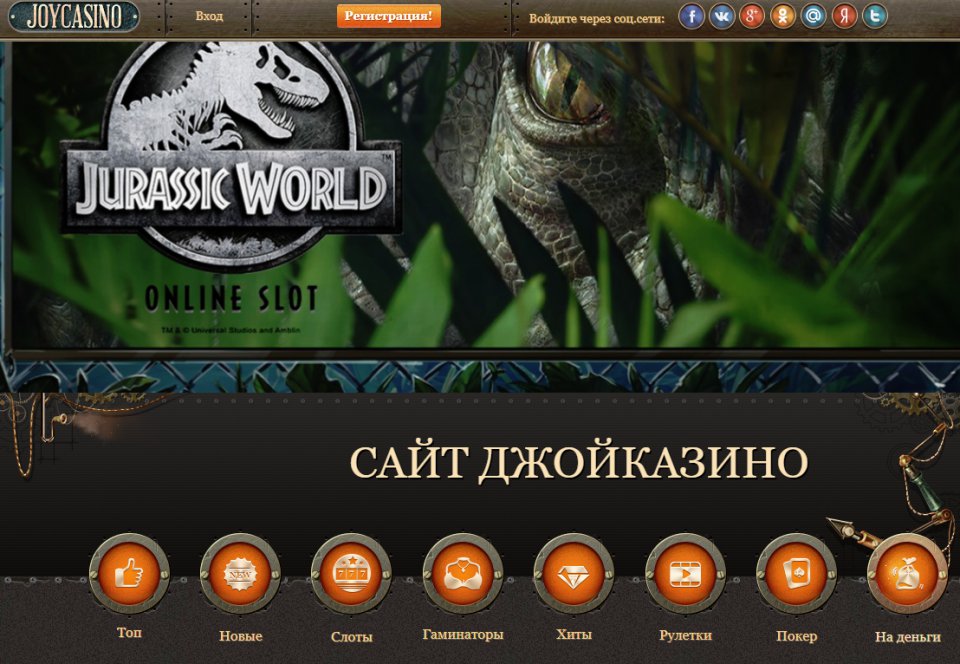
Task: Click the Рулетки film-play icon
Action: coord(685,574)
